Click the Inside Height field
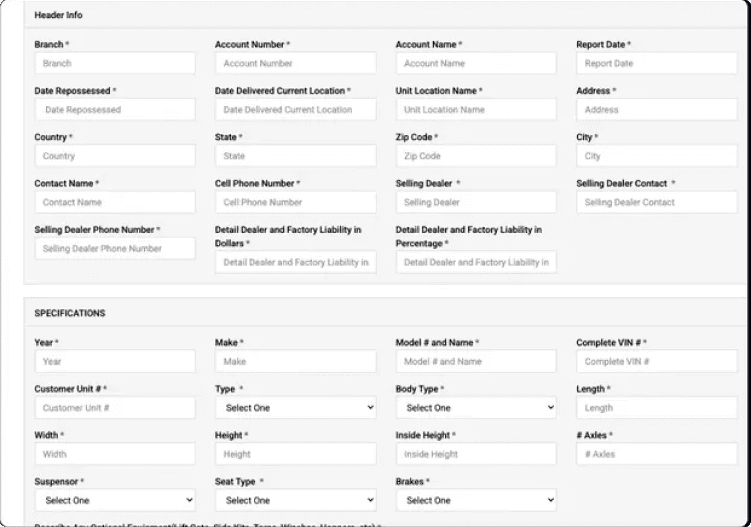 (x=476, y=454)
